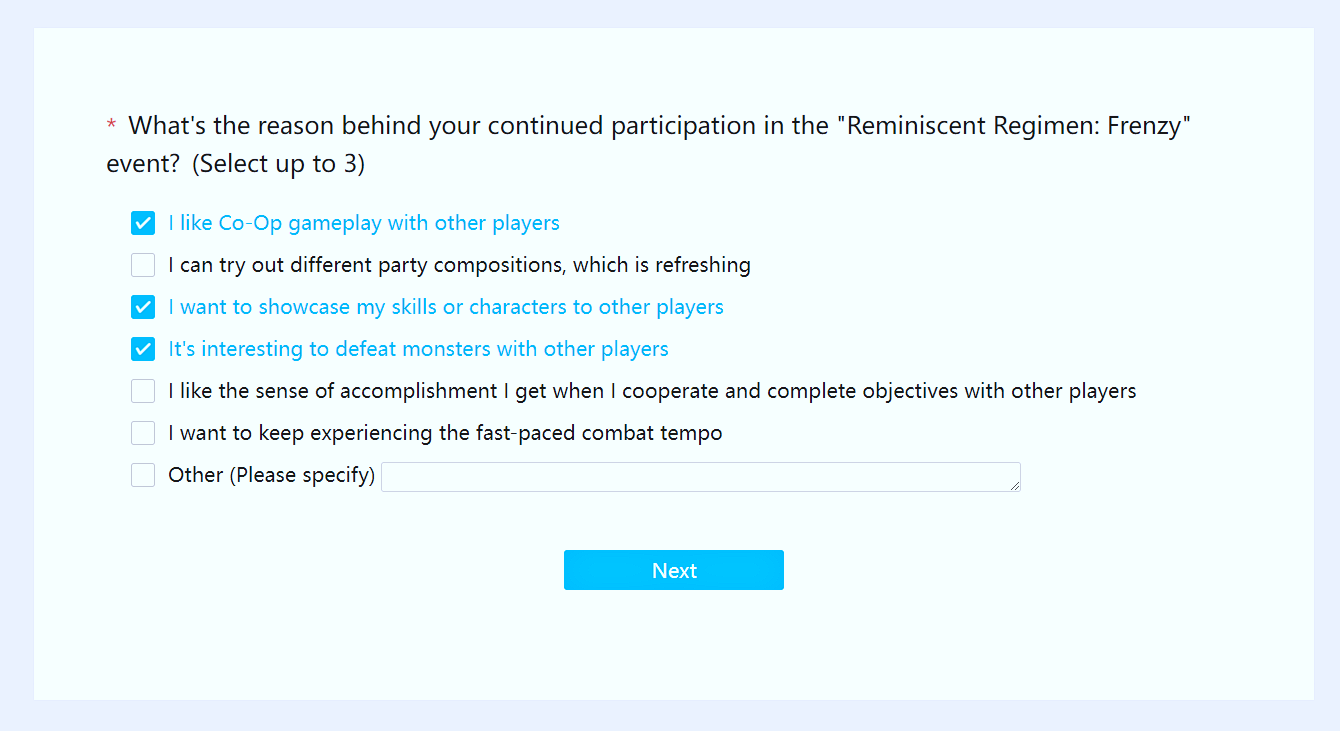Check the sense of accomplishment box
1340x731 pixels.
click(x=143, y=391)
